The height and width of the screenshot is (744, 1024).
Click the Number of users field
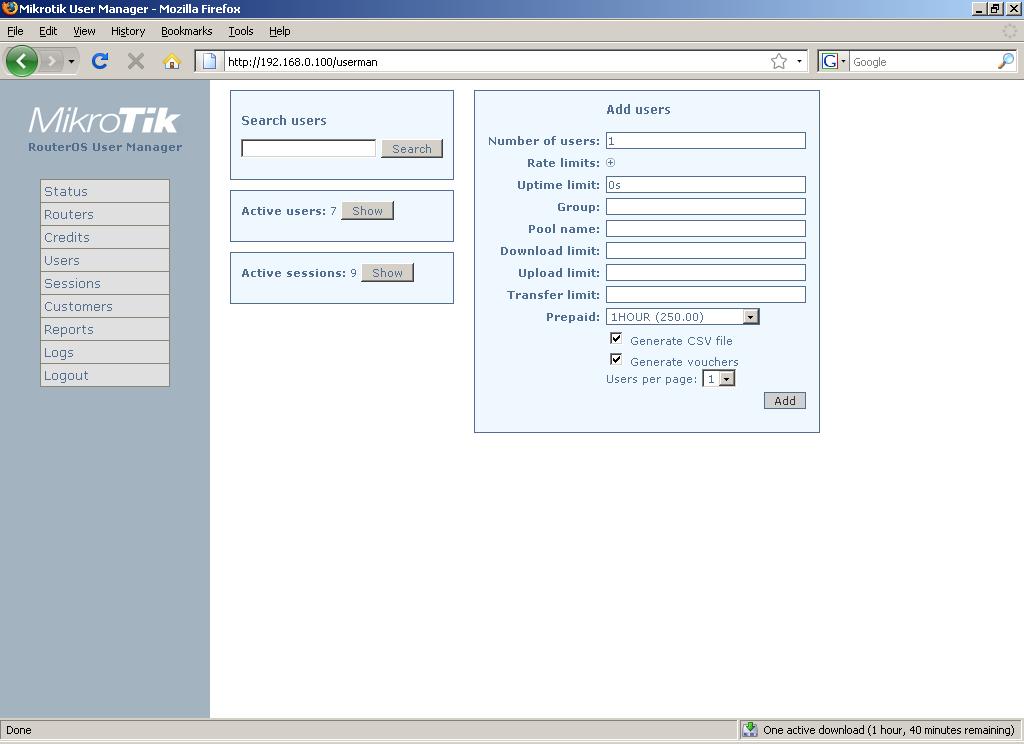pos(706,140)
